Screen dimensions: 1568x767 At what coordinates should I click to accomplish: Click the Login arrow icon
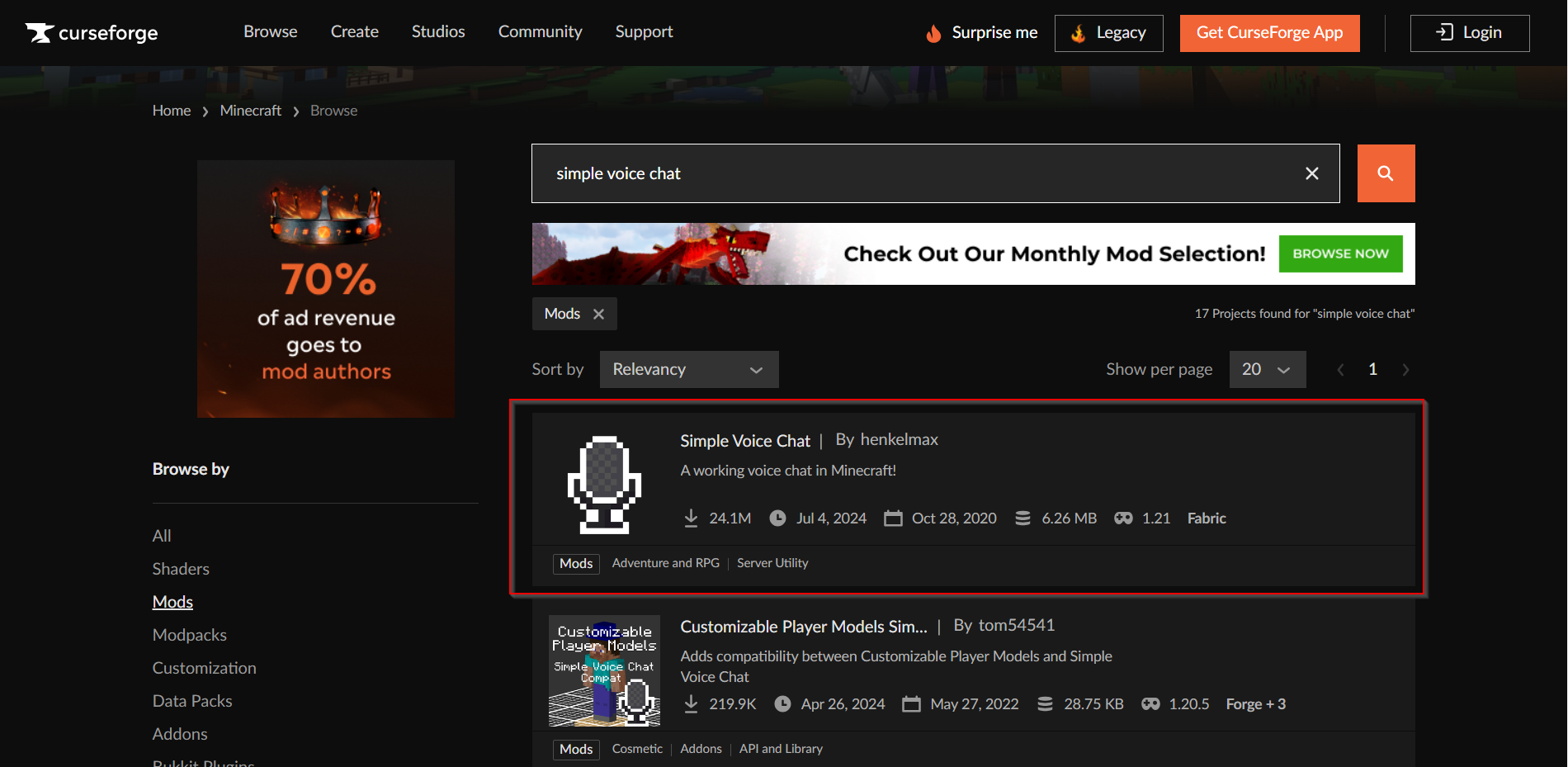1444,32
